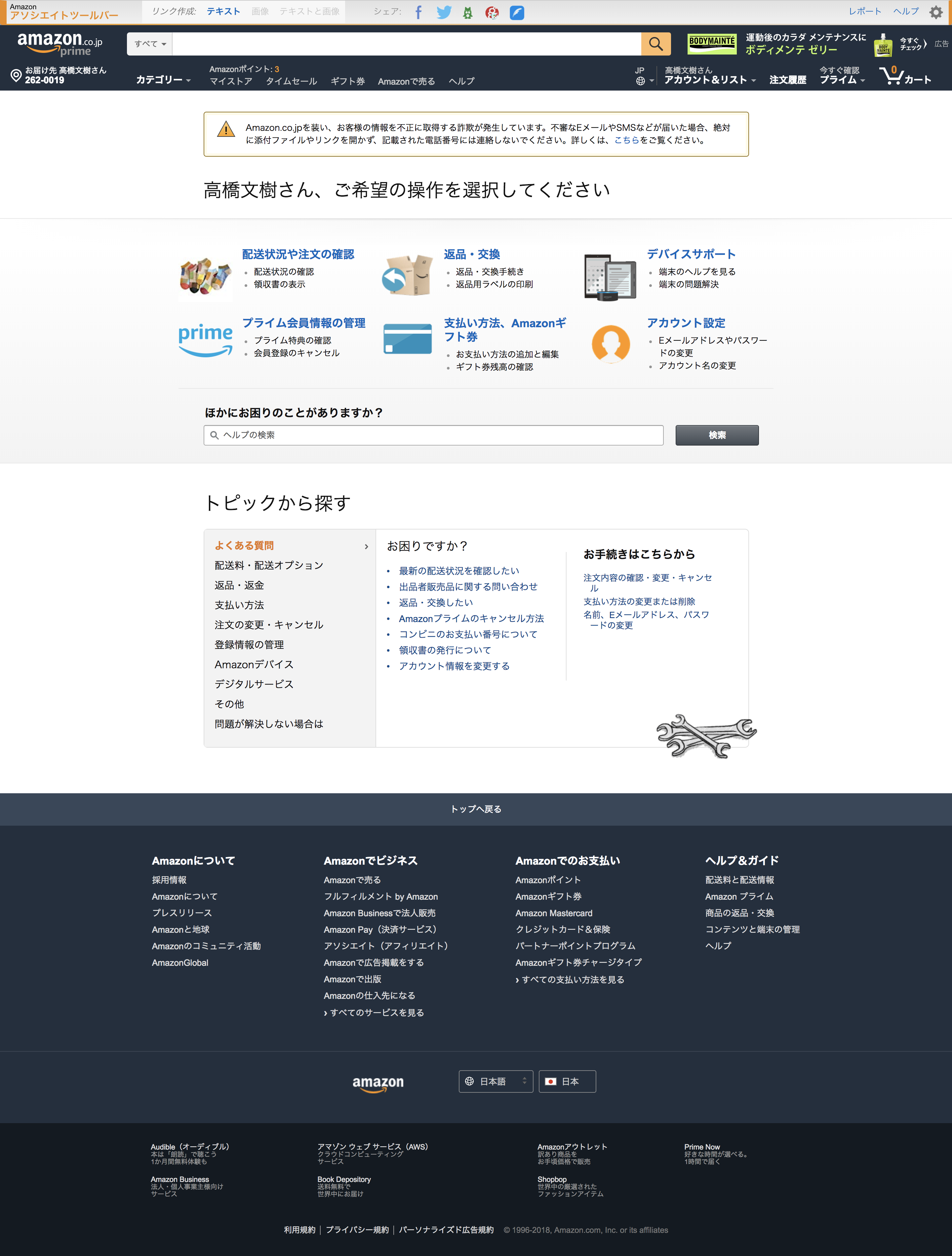Select 配送料・配送オプション topic
The width and height of the screenshot is (952, 1256).
click(269, 565)
